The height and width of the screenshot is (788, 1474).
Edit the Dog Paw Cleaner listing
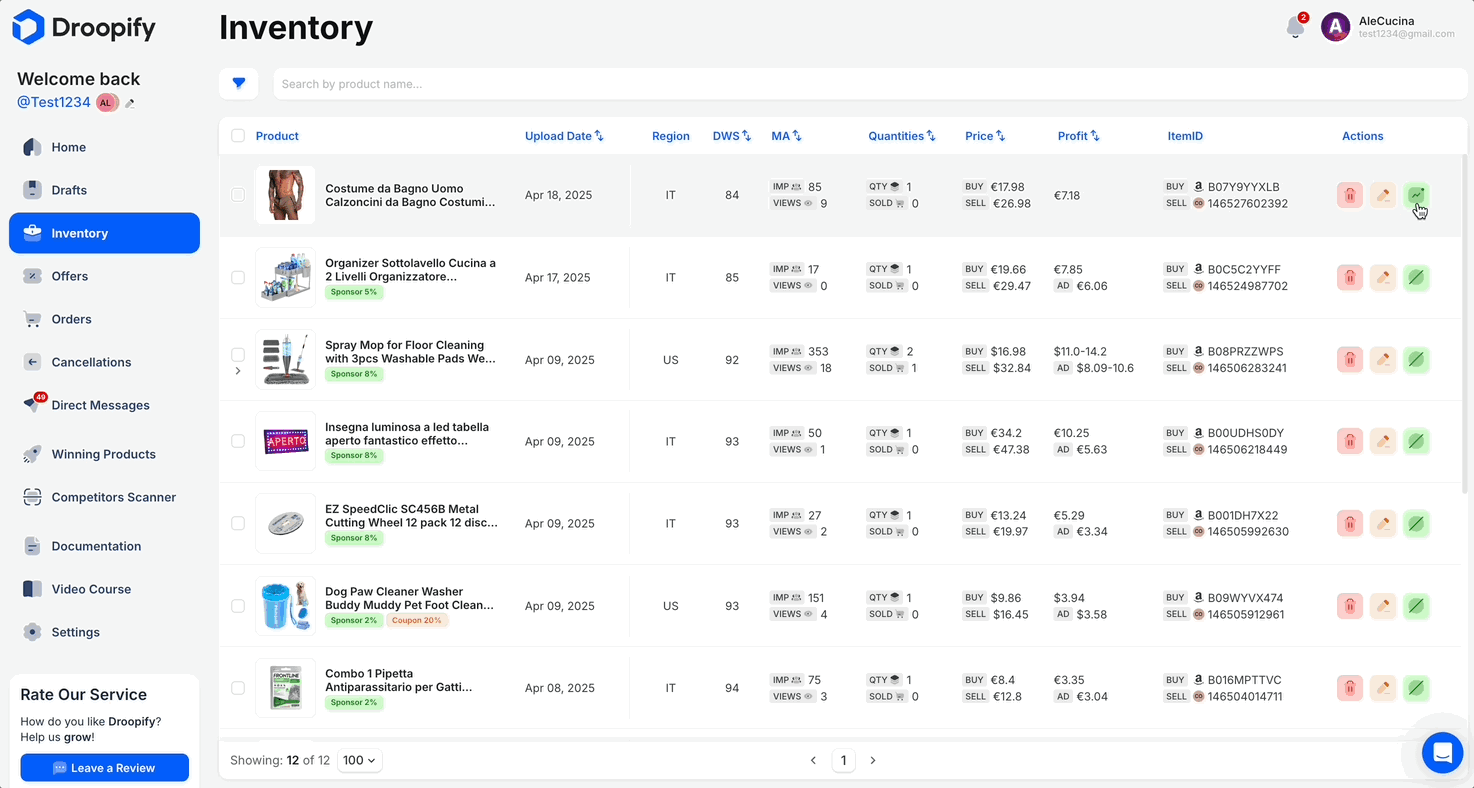(1383, 606)
